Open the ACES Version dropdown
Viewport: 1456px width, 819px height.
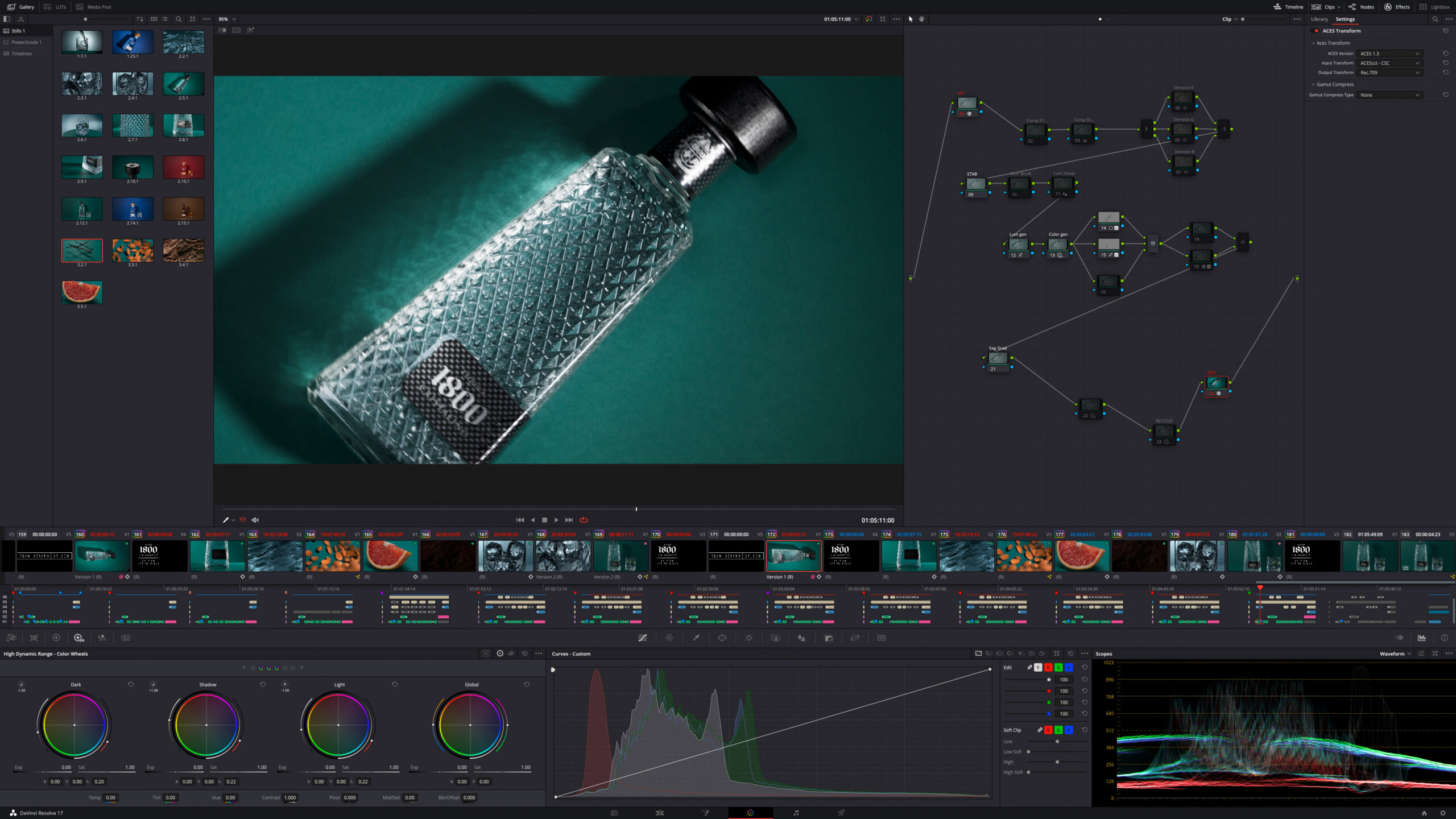(1389, 53)
